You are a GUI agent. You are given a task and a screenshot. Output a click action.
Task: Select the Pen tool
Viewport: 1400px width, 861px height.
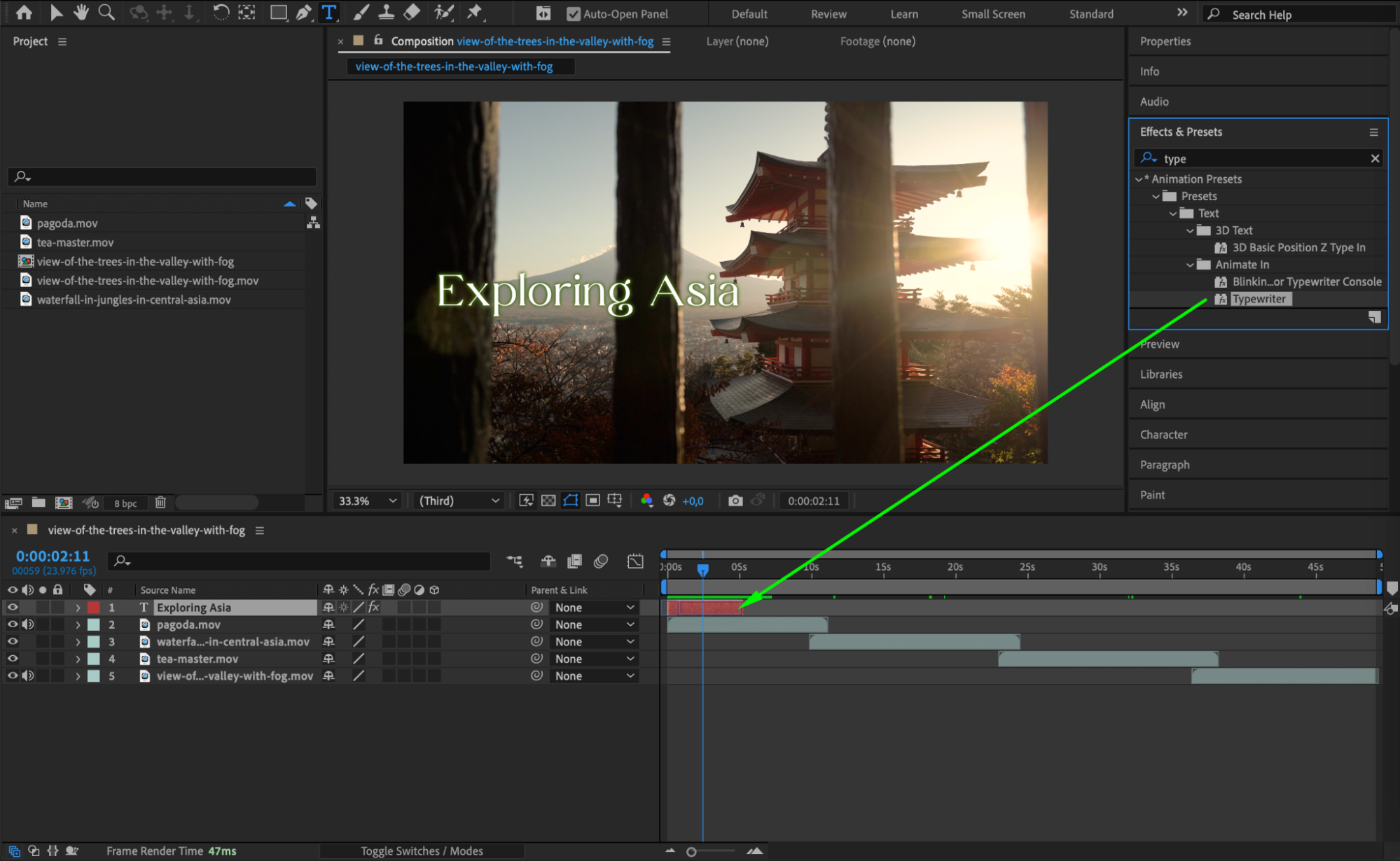[303, 12]
